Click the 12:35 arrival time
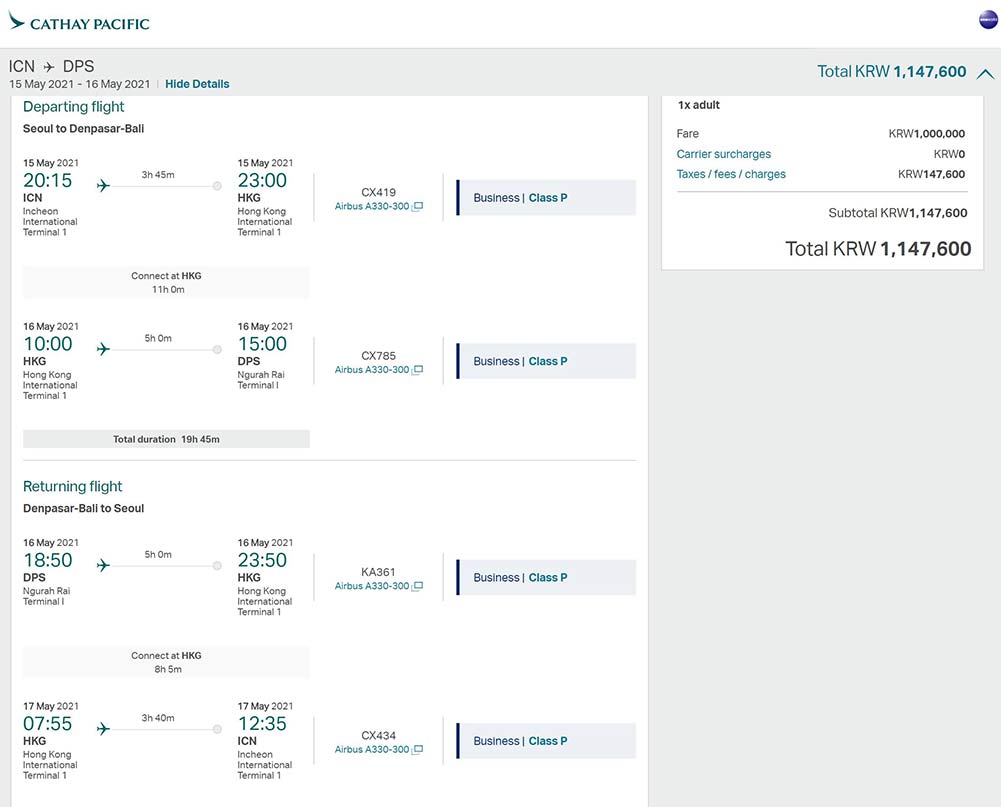 262,724
